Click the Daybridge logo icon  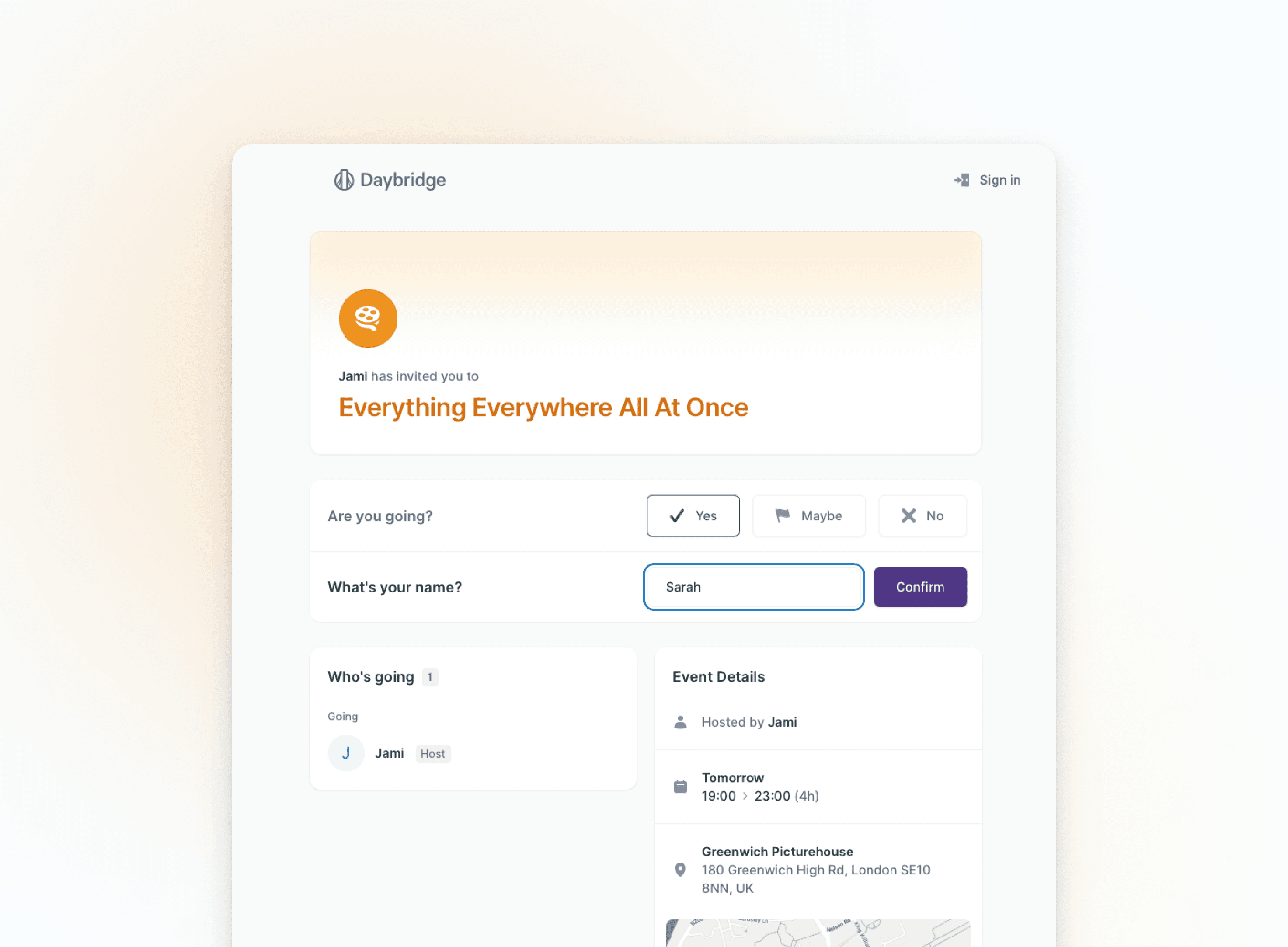coord(343,180)
